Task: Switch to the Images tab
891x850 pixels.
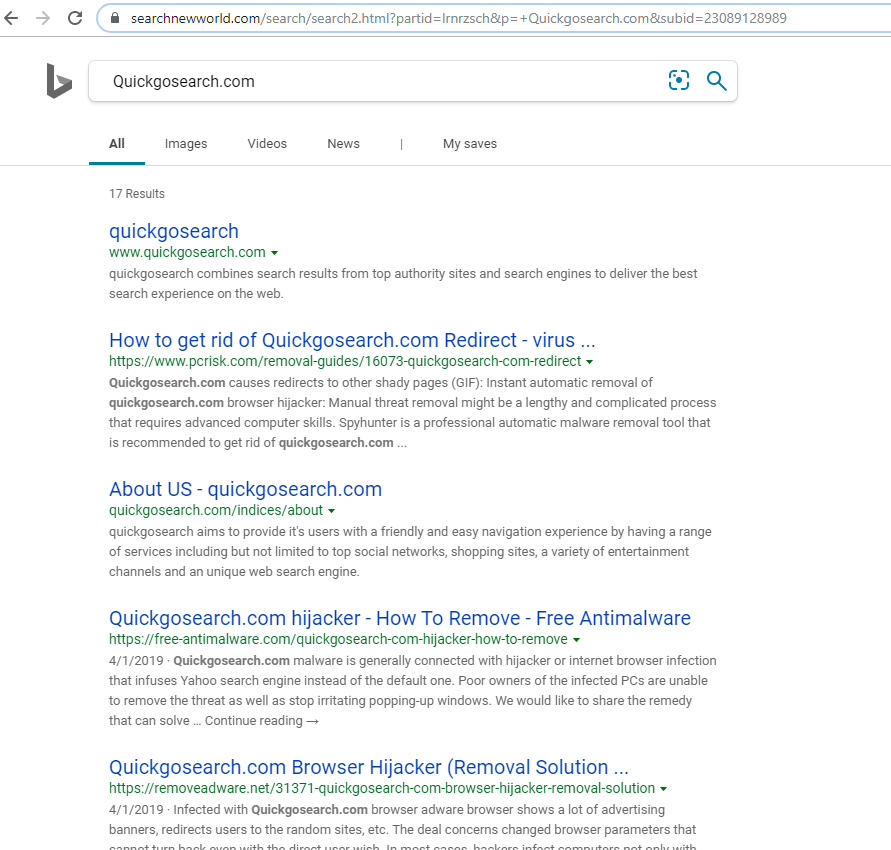Action: [x=186, y=144]
